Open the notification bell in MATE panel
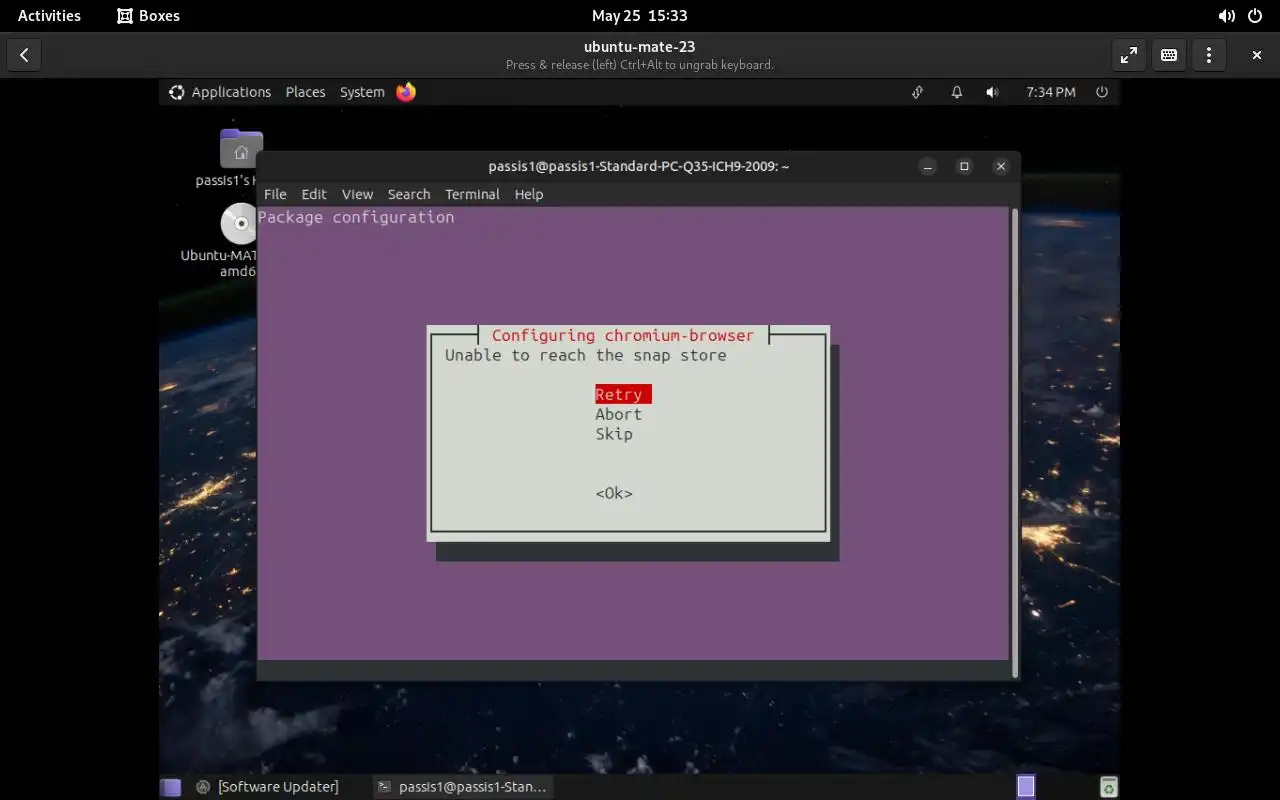 click(956, 92)
